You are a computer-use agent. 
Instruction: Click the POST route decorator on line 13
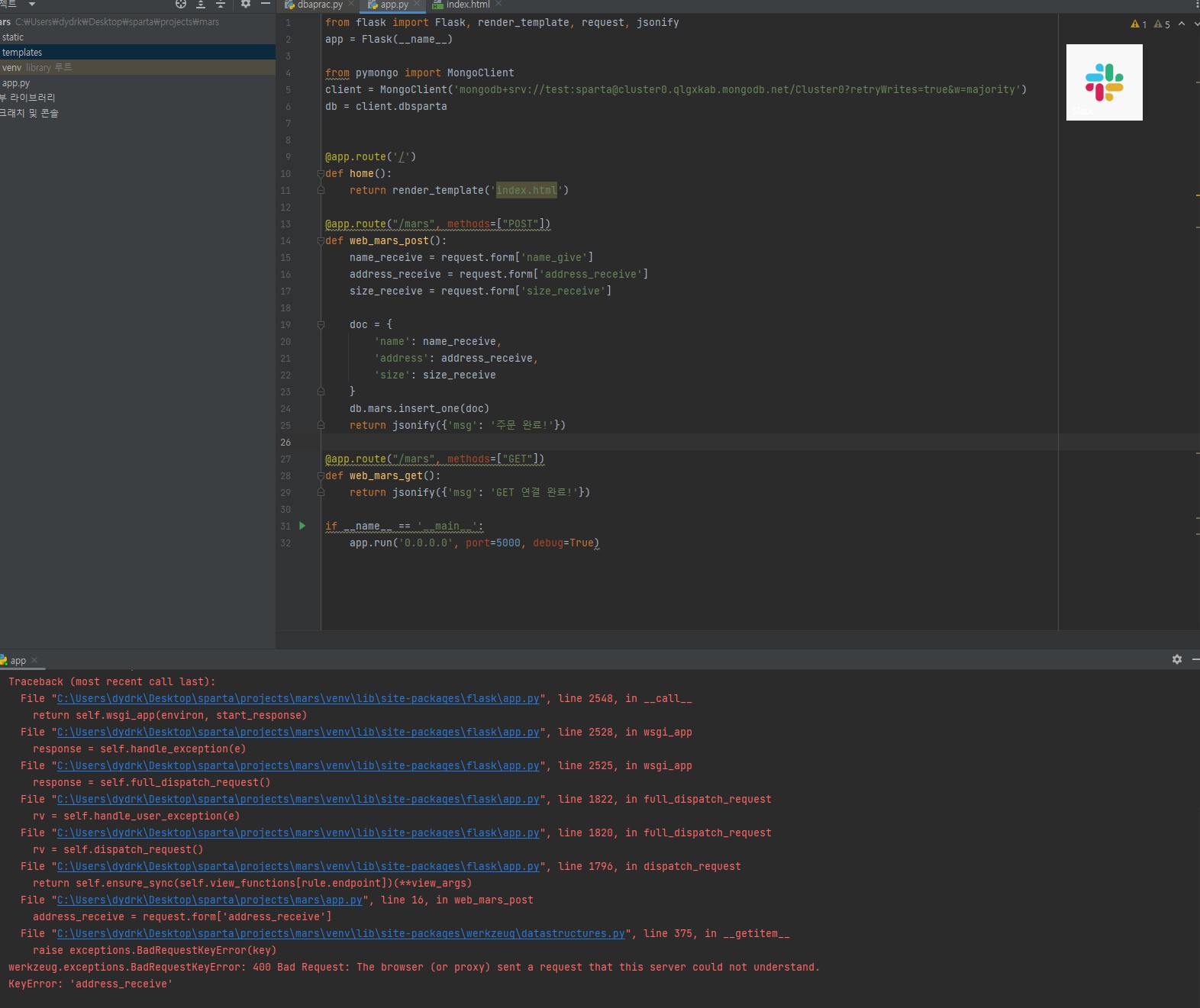pos(438,224)
